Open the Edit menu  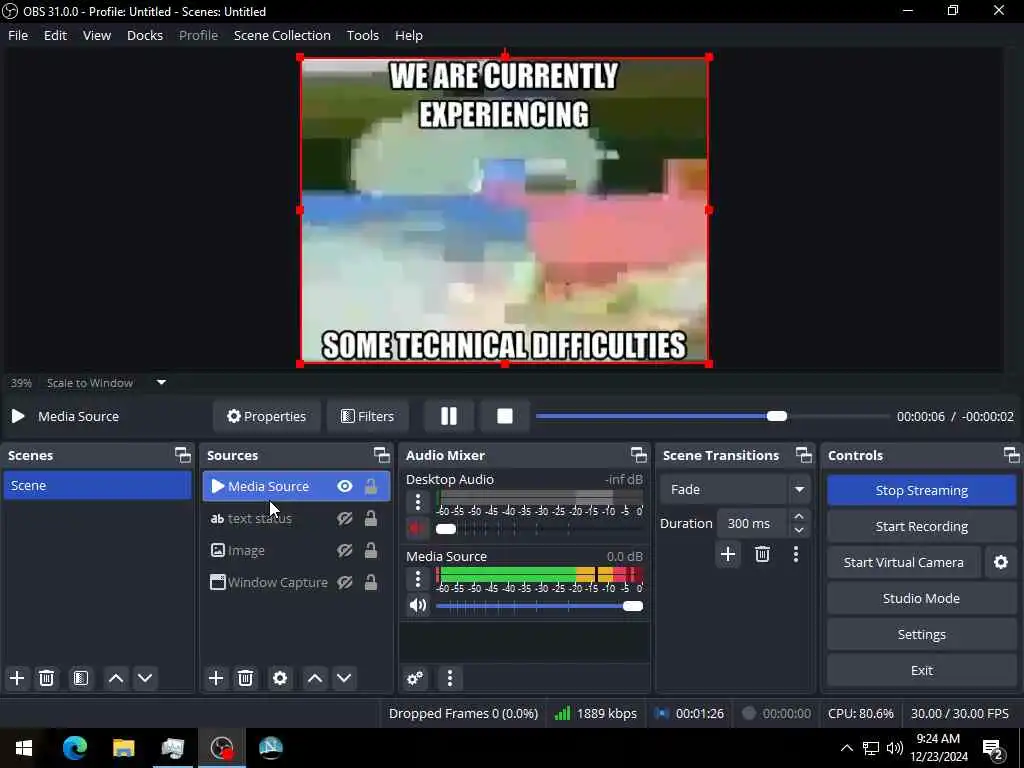pos(56,35)
